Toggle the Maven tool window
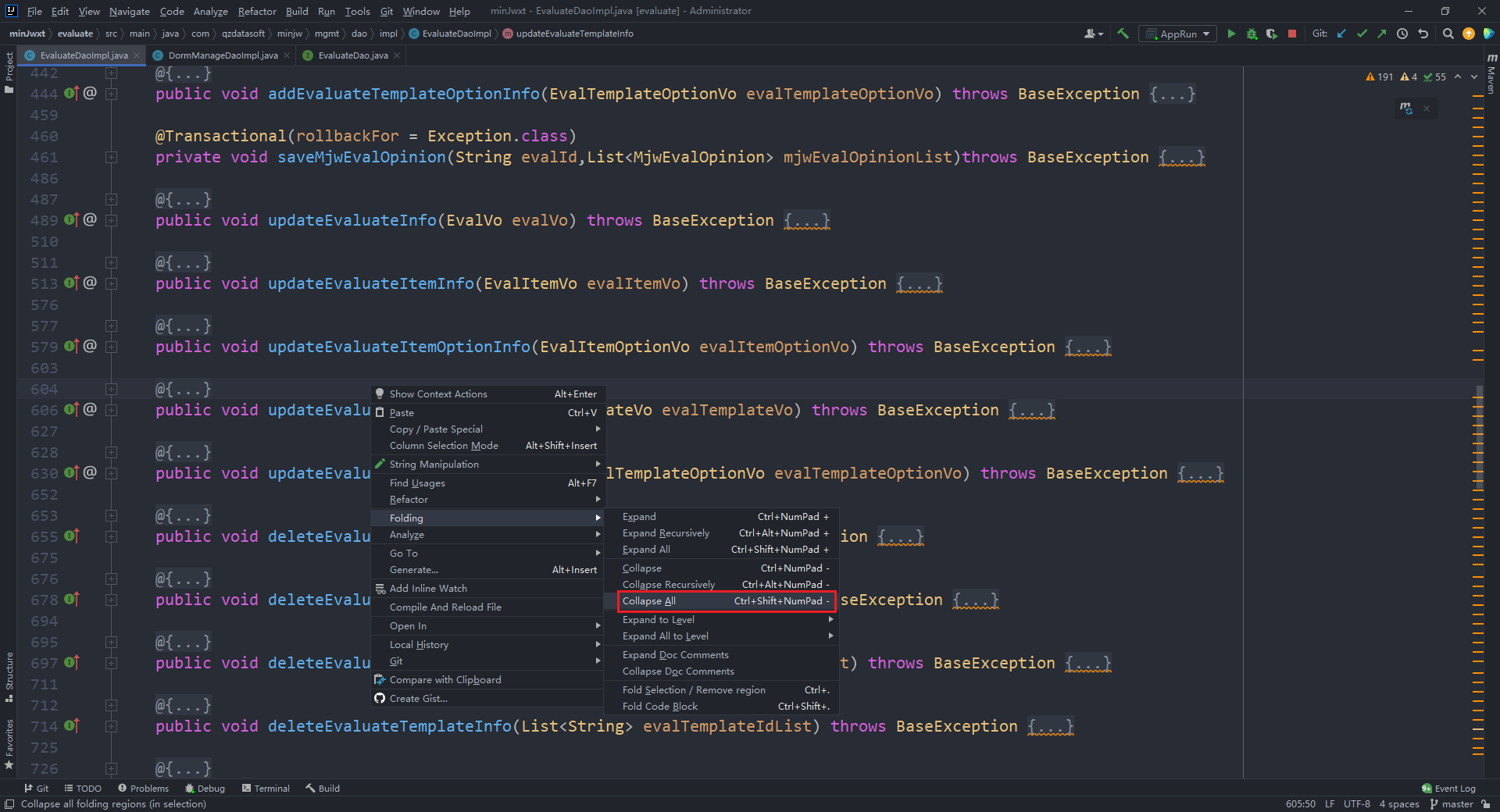 [1491, 74]
